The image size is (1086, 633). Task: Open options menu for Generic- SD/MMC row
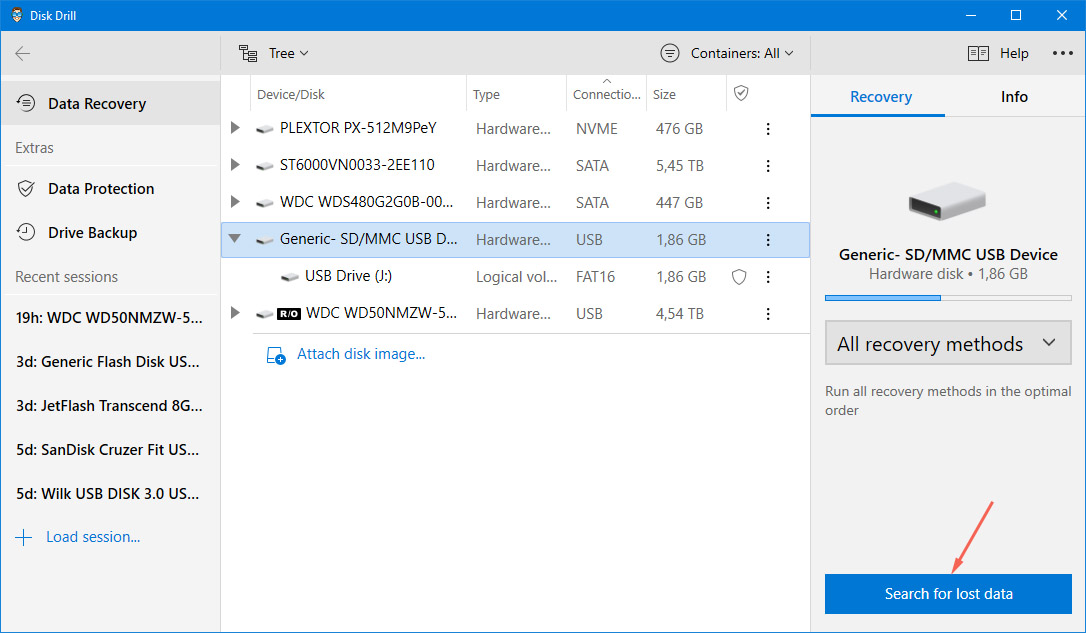click(x=767, y=240)
